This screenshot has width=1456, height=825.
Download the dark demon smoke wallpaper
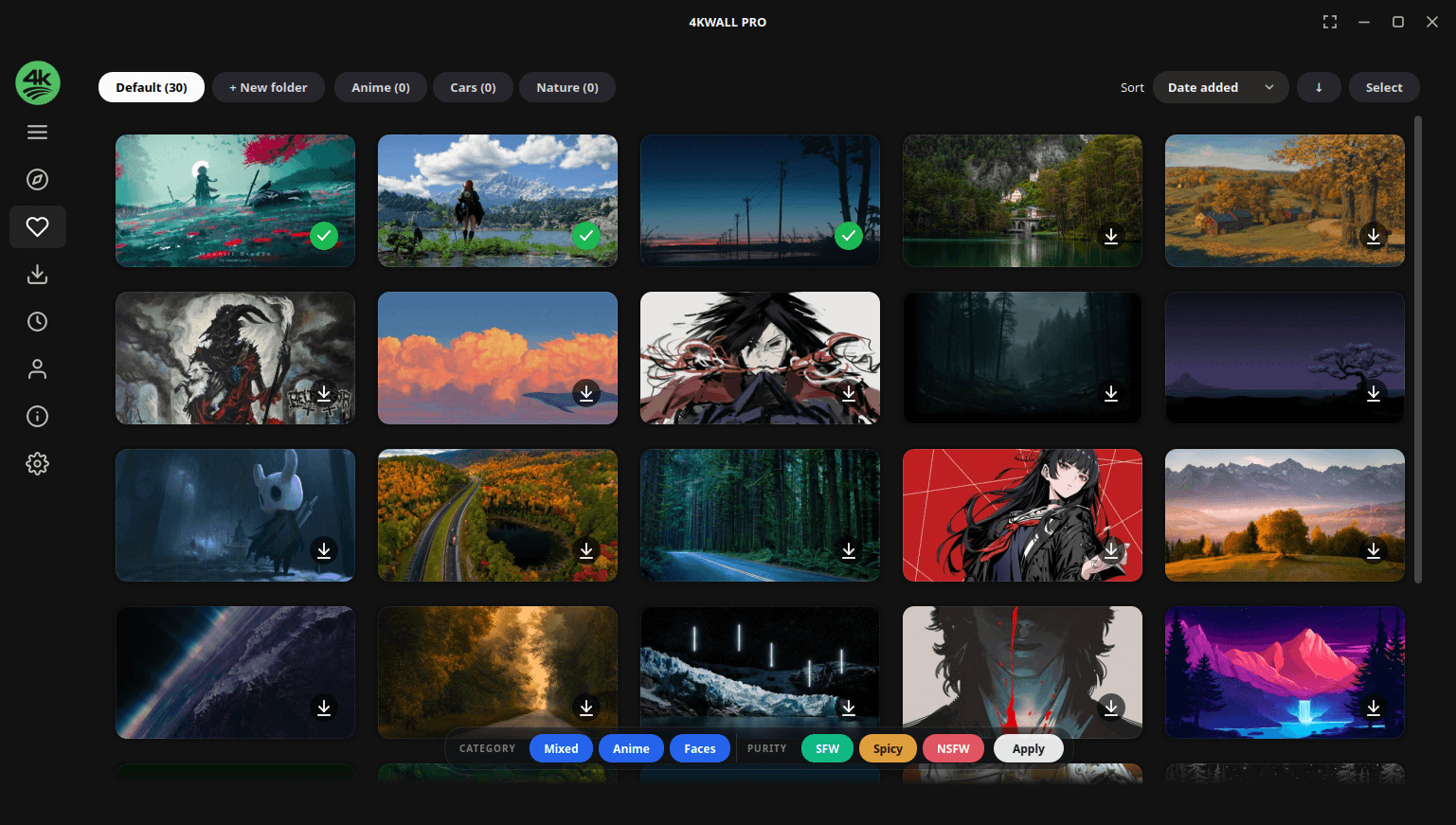[324, 393]
